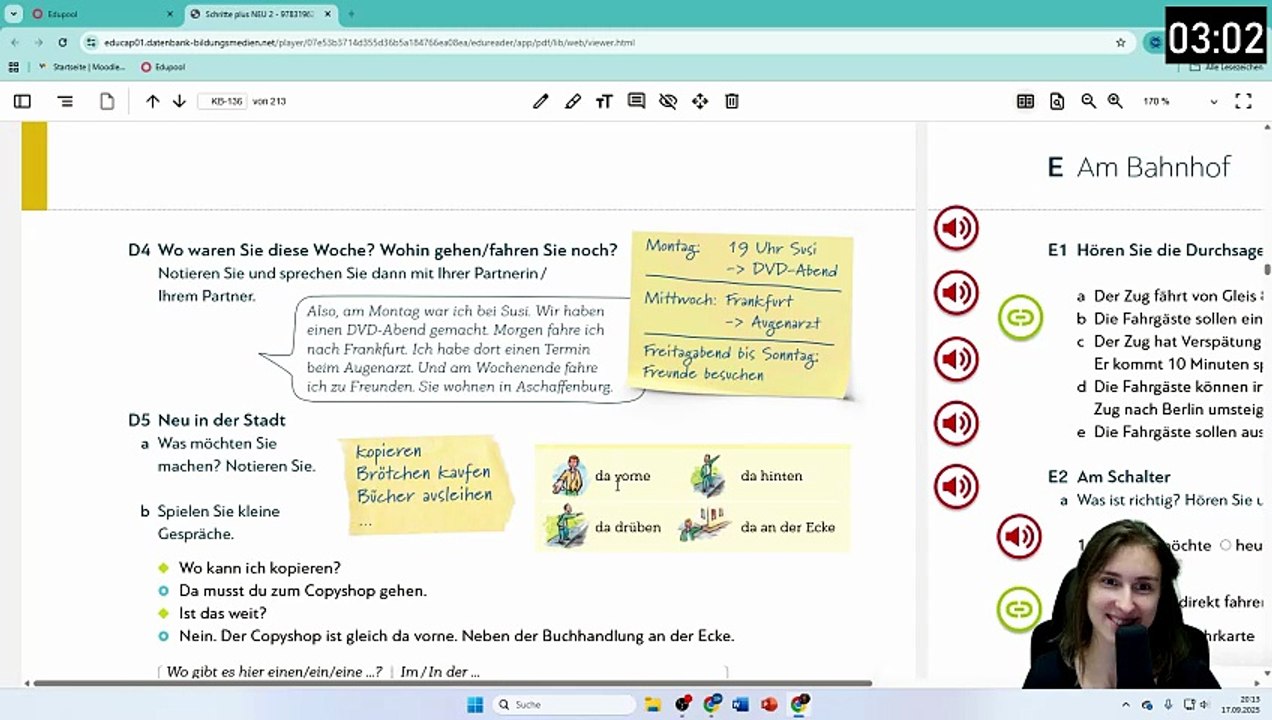Viewport: 1272px width, 720px height.
Task: Go back in browser history
Action: (14, 43)
